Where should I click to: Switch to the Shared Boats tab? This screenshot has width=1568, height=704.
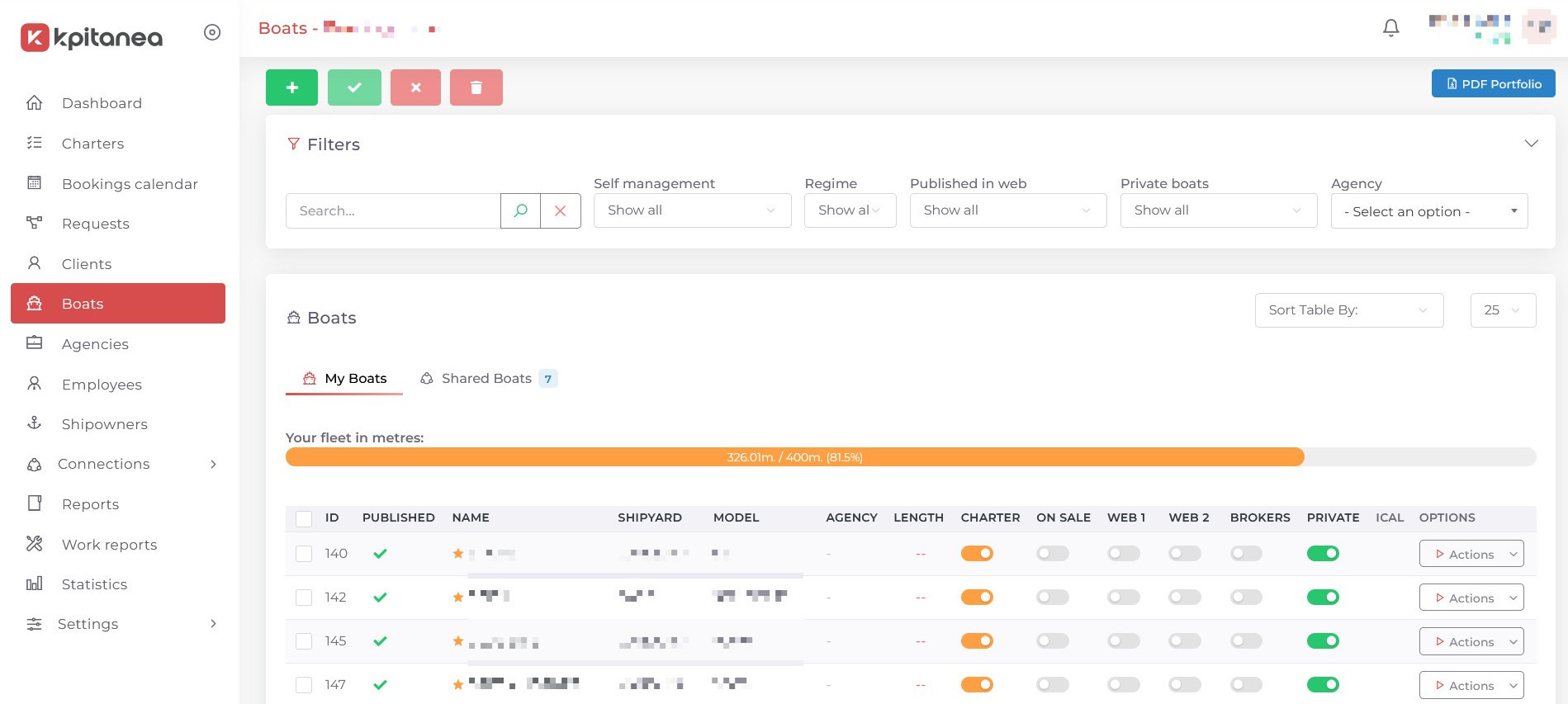489,379
